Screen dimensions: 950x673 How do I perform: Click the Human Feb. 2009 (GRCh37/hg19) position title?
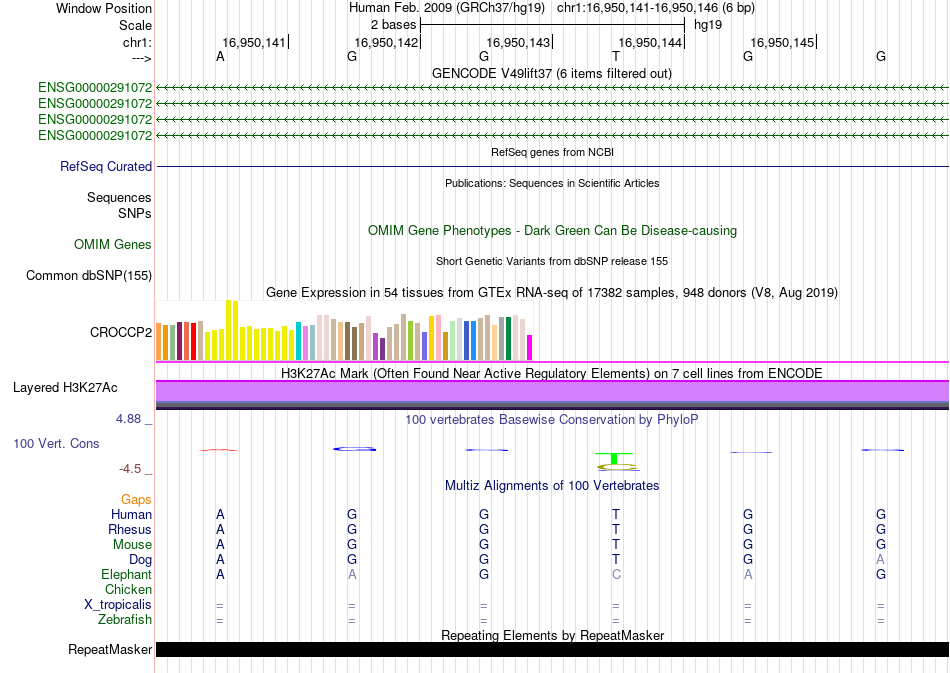447,8
